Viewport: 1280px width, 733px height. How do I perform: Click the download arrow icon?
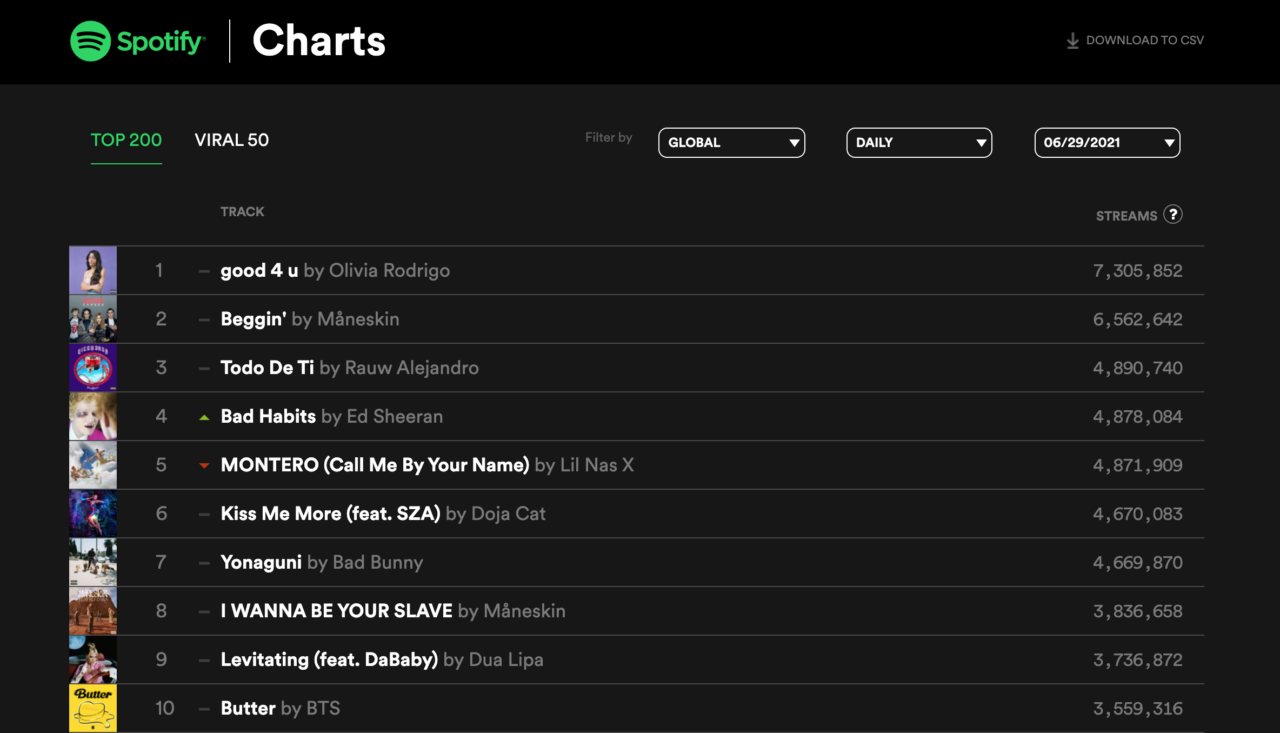click(x=1072, y=41)
